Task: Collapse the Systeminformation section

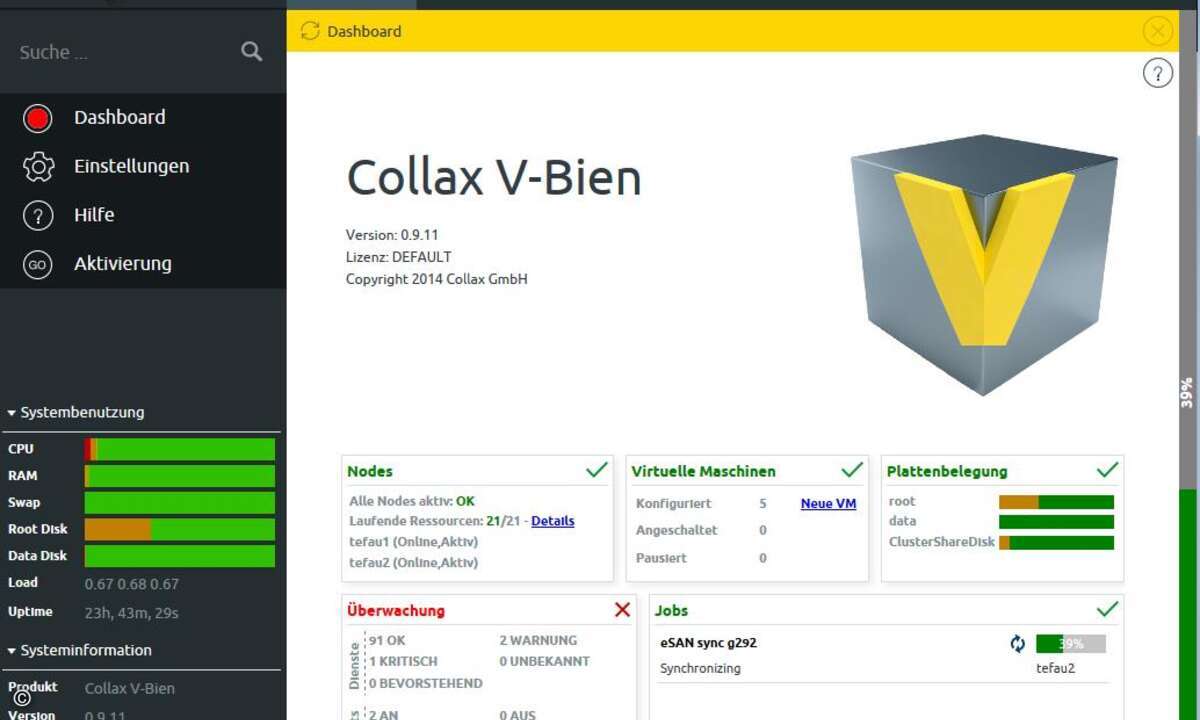Action: click(81, 650)
